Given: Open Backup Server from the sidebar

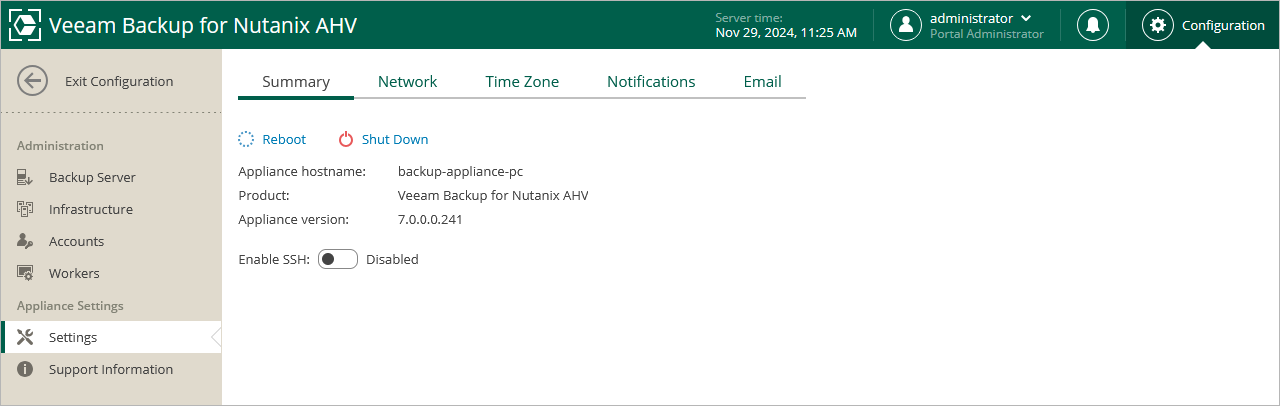Looking at the screenshot, I should 92,178.
